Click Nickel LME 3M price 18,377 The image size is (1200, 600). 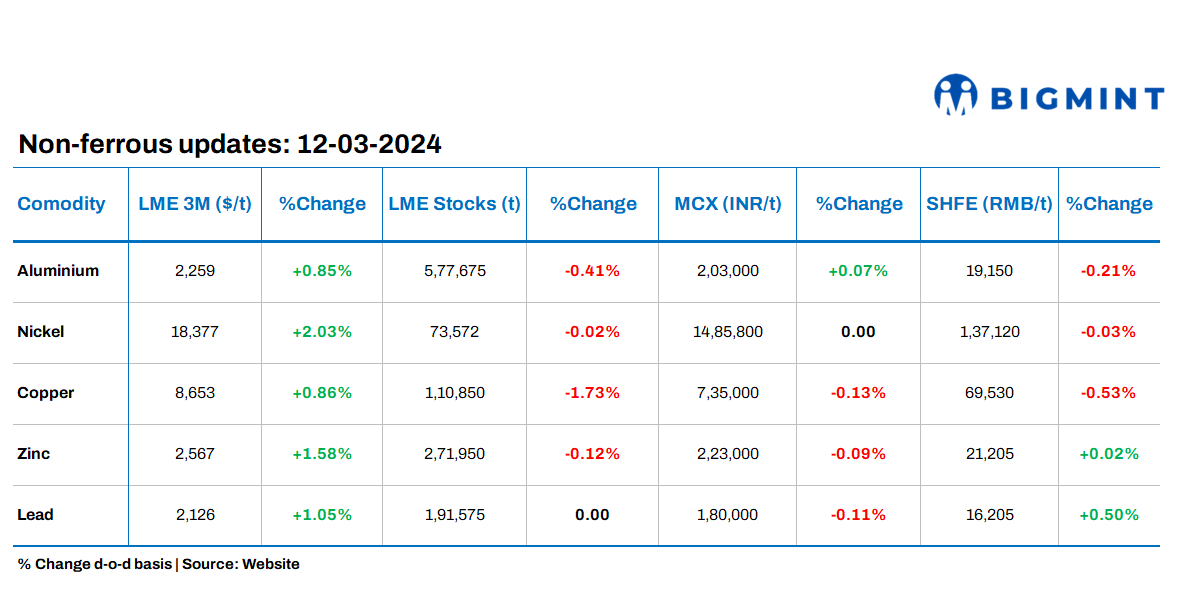point(195,332)
